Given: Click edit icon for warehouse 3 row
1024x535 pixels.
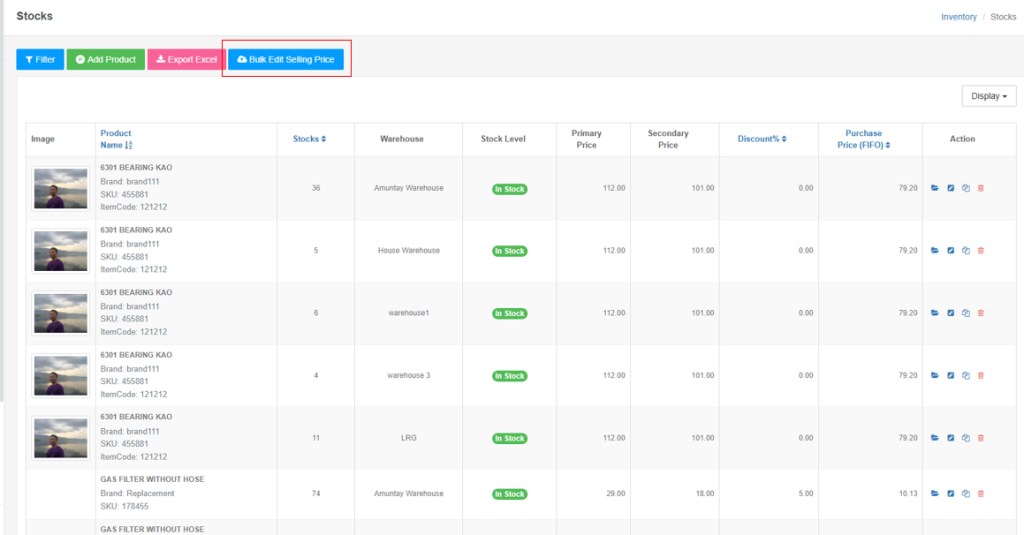Looking at the screenshot, I should [950, 376].
